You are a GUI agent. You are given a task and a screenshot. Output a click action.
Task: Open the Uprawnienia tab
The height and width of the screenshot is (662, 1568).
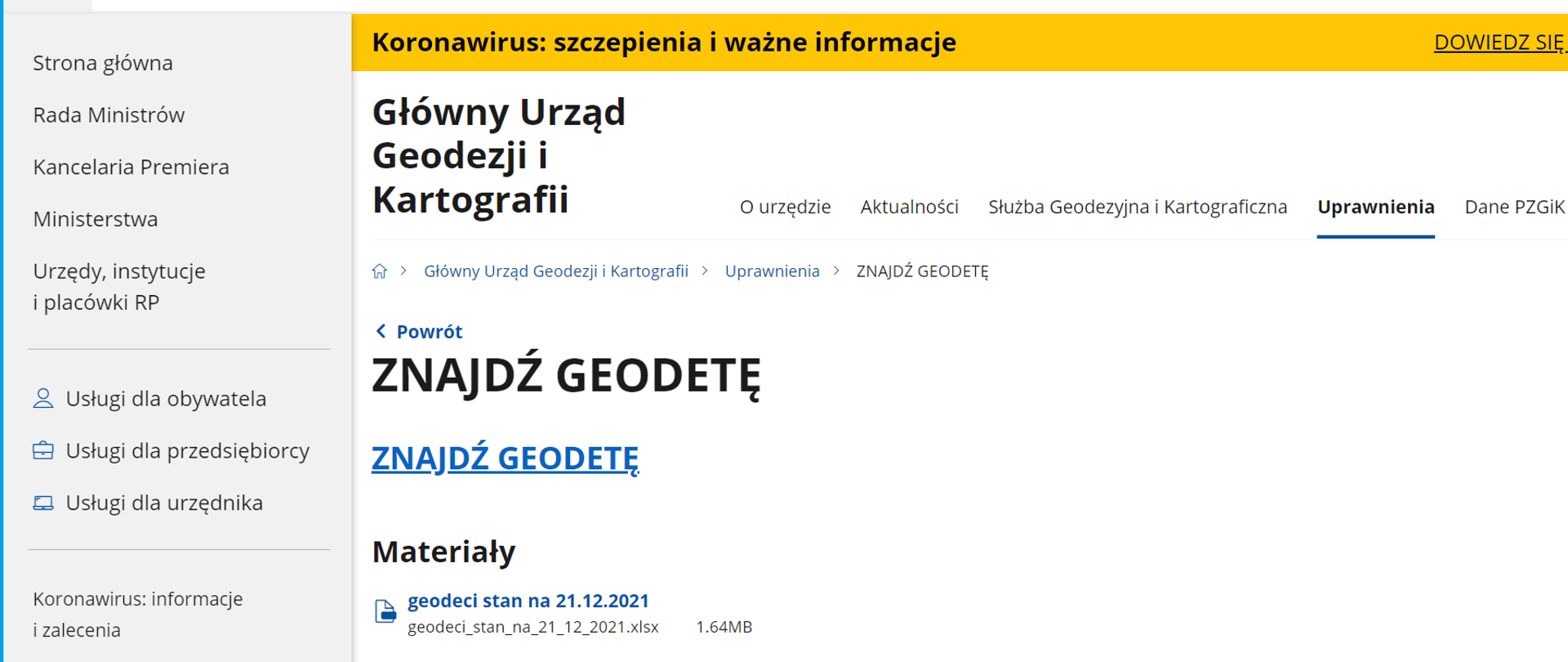coord(1375,208)
